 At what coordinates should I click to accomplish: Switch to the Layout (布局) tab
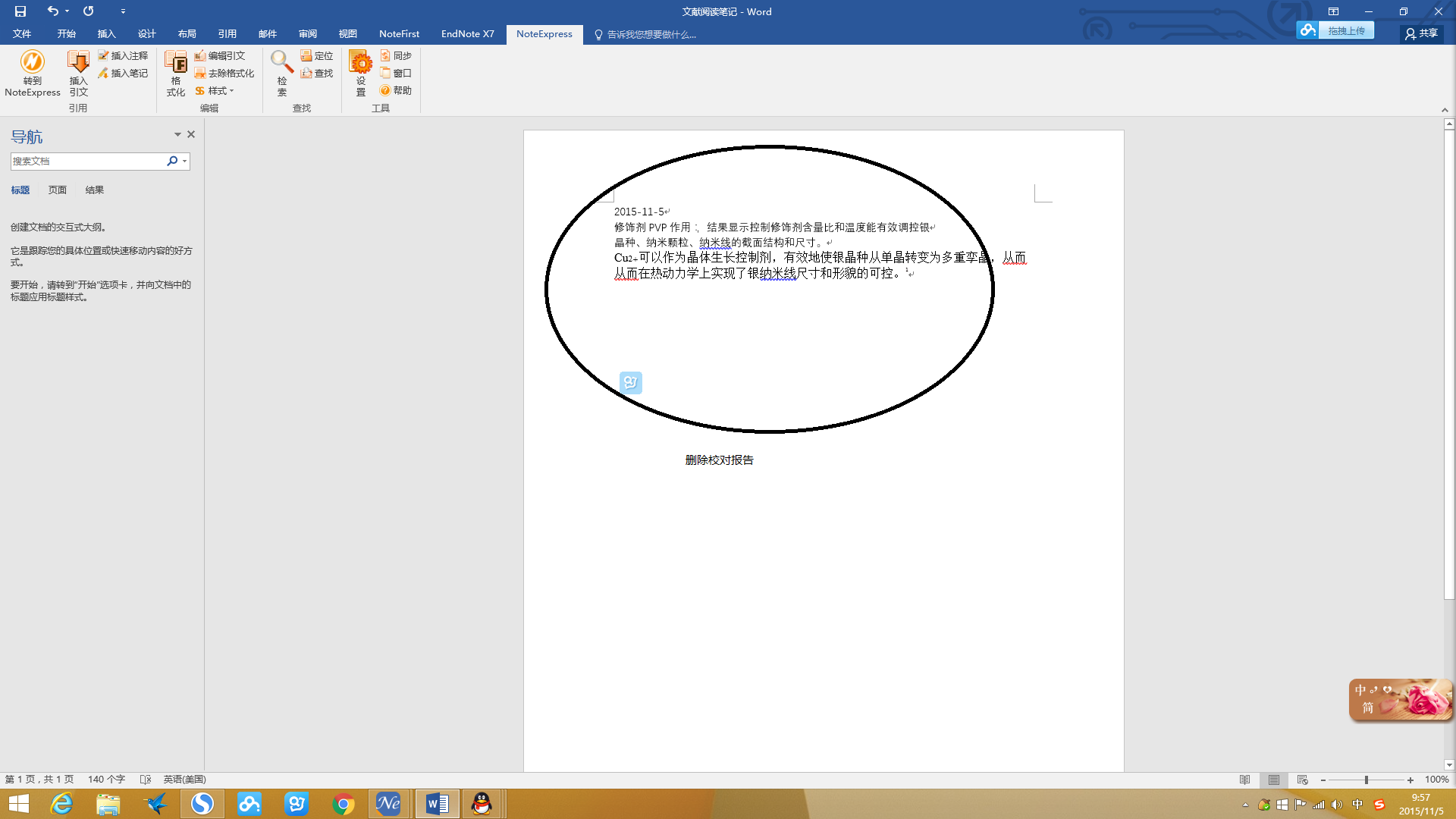pos(187,34)
